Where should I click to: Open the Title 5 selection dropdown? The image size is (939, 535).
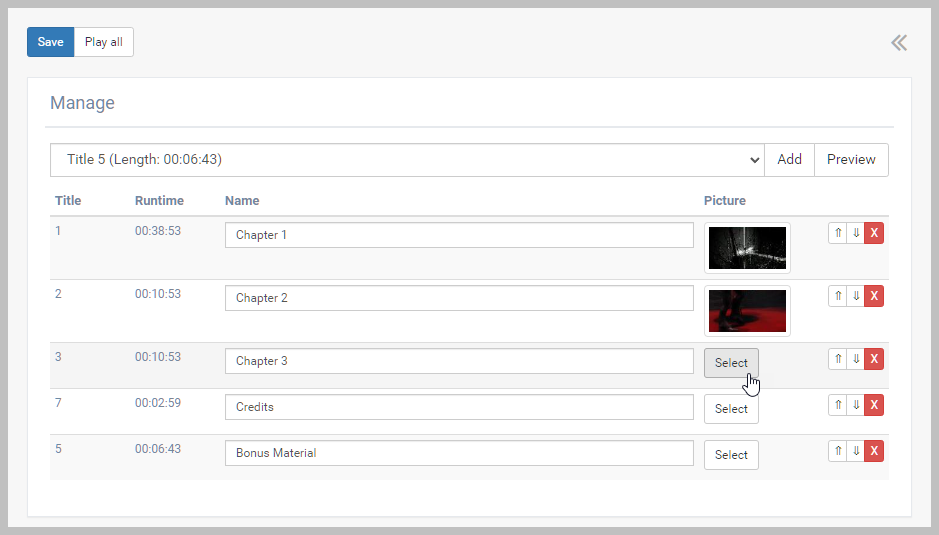pos(407,160)
